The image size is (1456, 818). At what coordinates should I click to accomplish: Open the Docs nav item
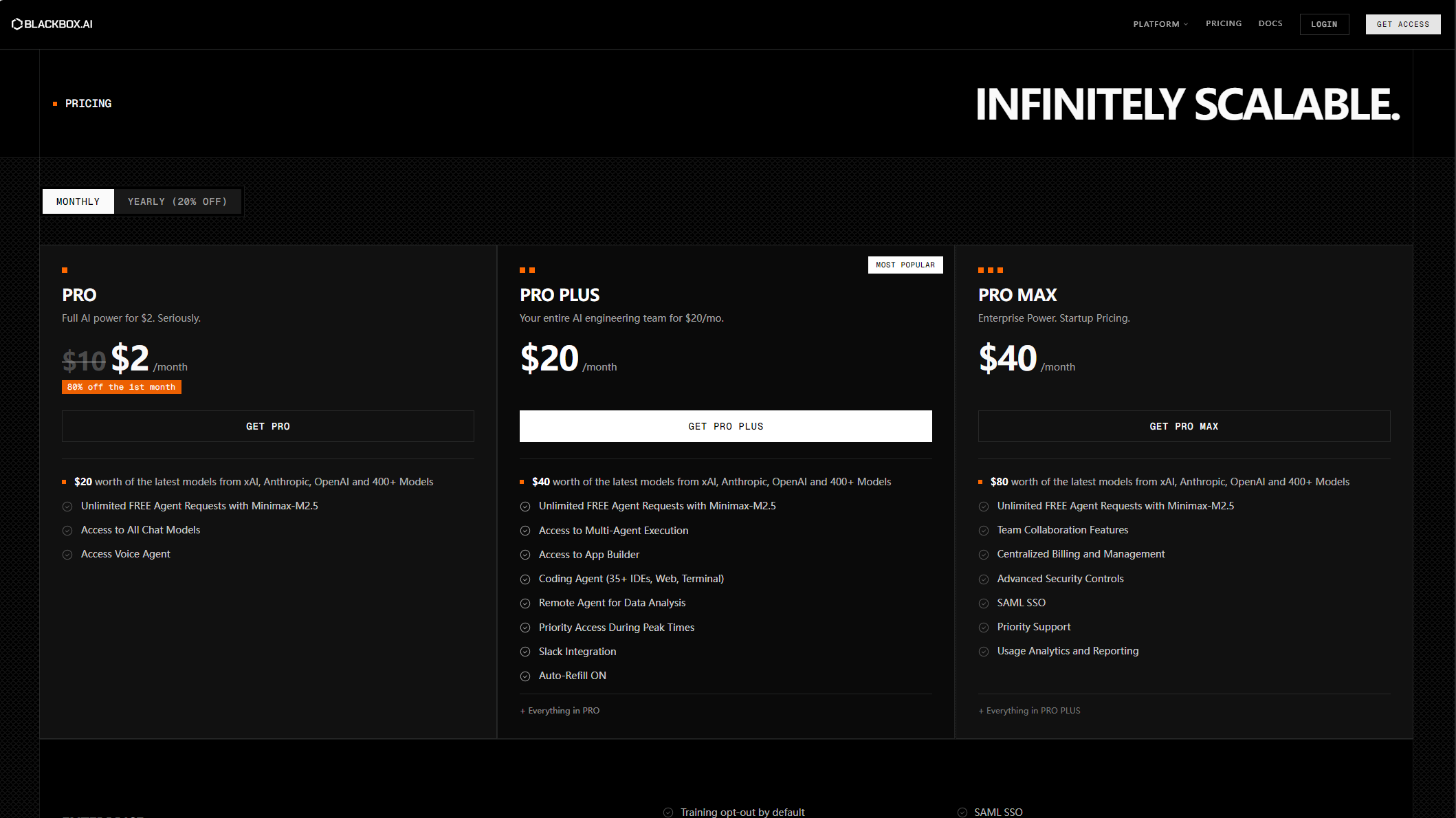click(1270, 23)
